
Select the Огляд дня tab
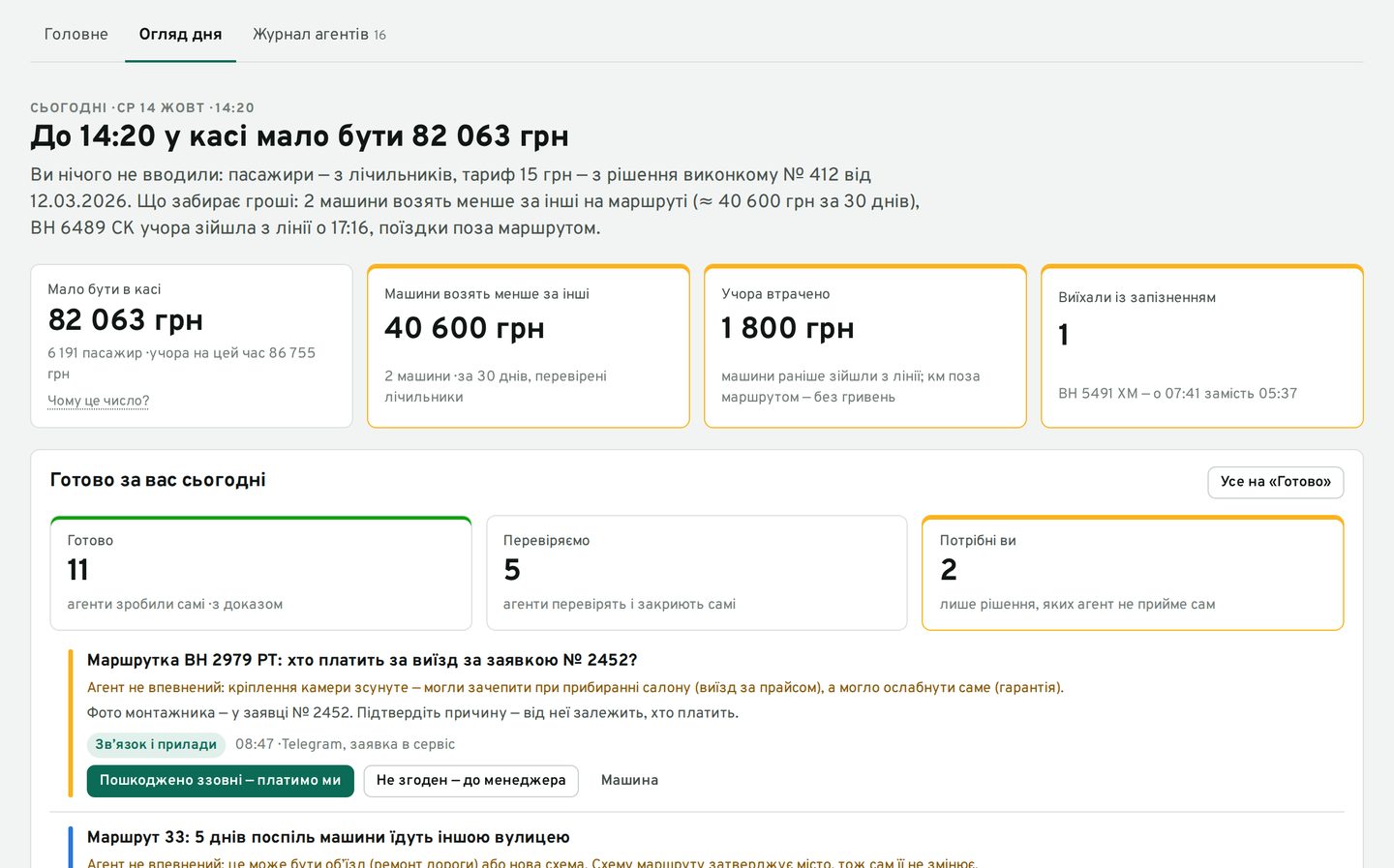180,34
